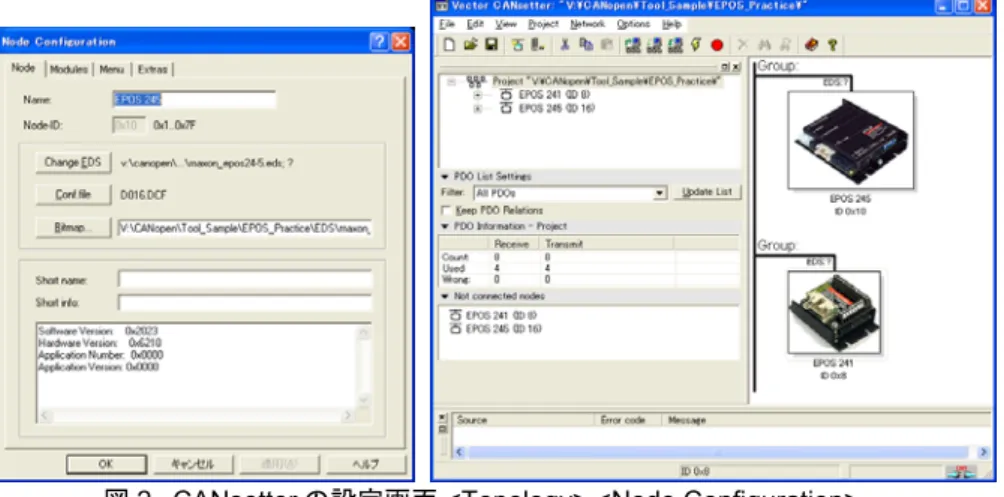
Task: Click the float button of the project tree pane
Action: (725, 67)
